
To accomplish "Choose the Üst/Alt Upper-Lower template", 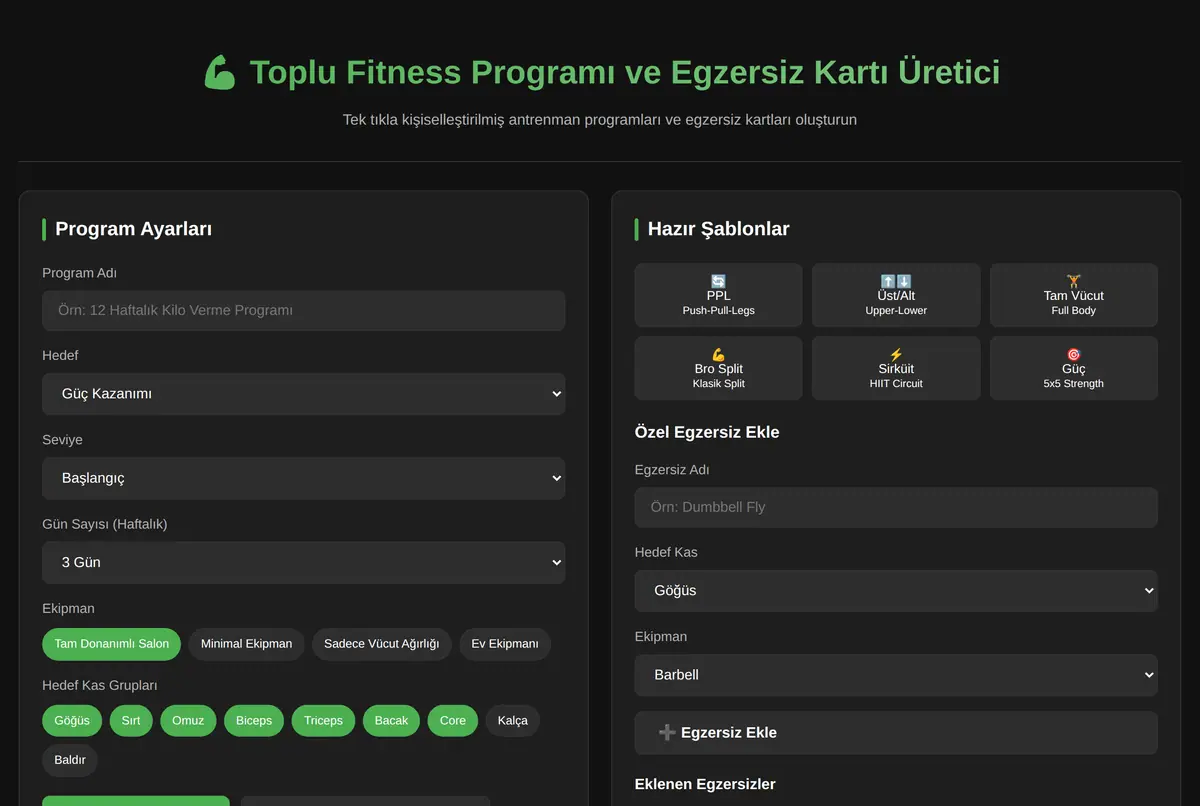I will click(896, 295).
